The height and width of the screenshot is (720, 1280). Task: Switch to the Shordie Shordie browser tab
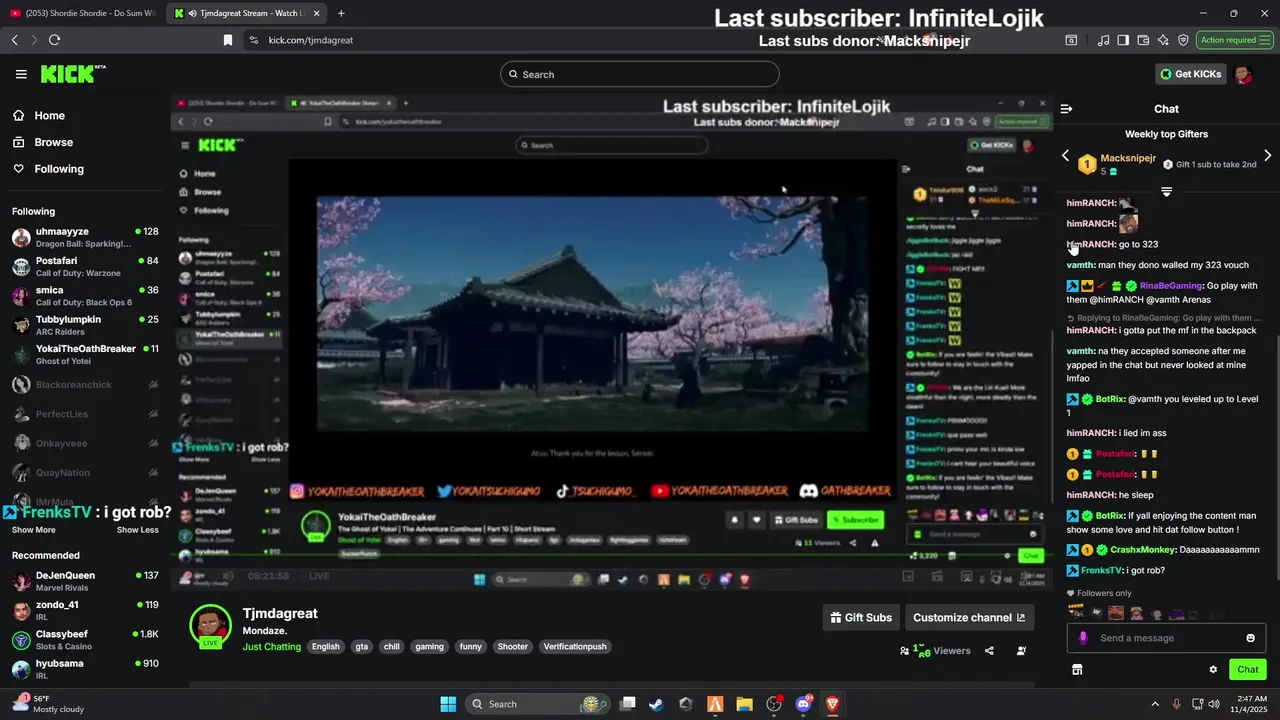(84, 13)
